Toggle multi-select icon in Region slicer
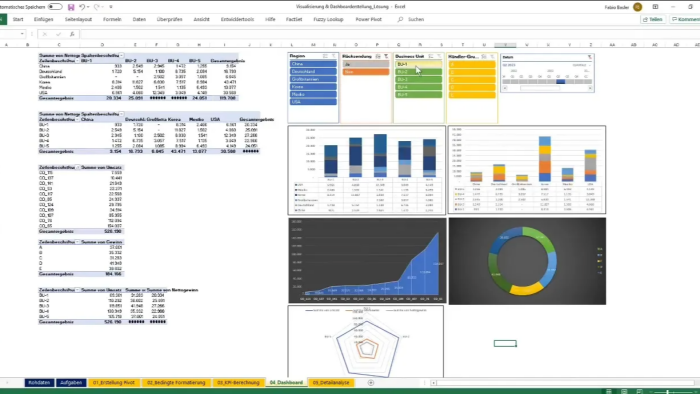The image size is (700, 394). click(x=325, y=56)
